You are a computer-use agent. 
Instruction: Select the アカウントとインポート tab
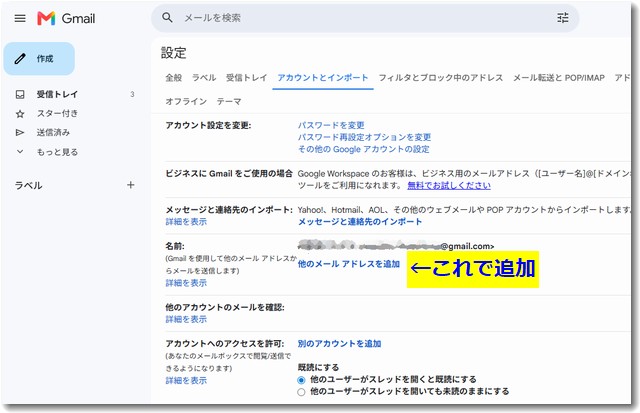pyautogui.click(x=323, y=78)
